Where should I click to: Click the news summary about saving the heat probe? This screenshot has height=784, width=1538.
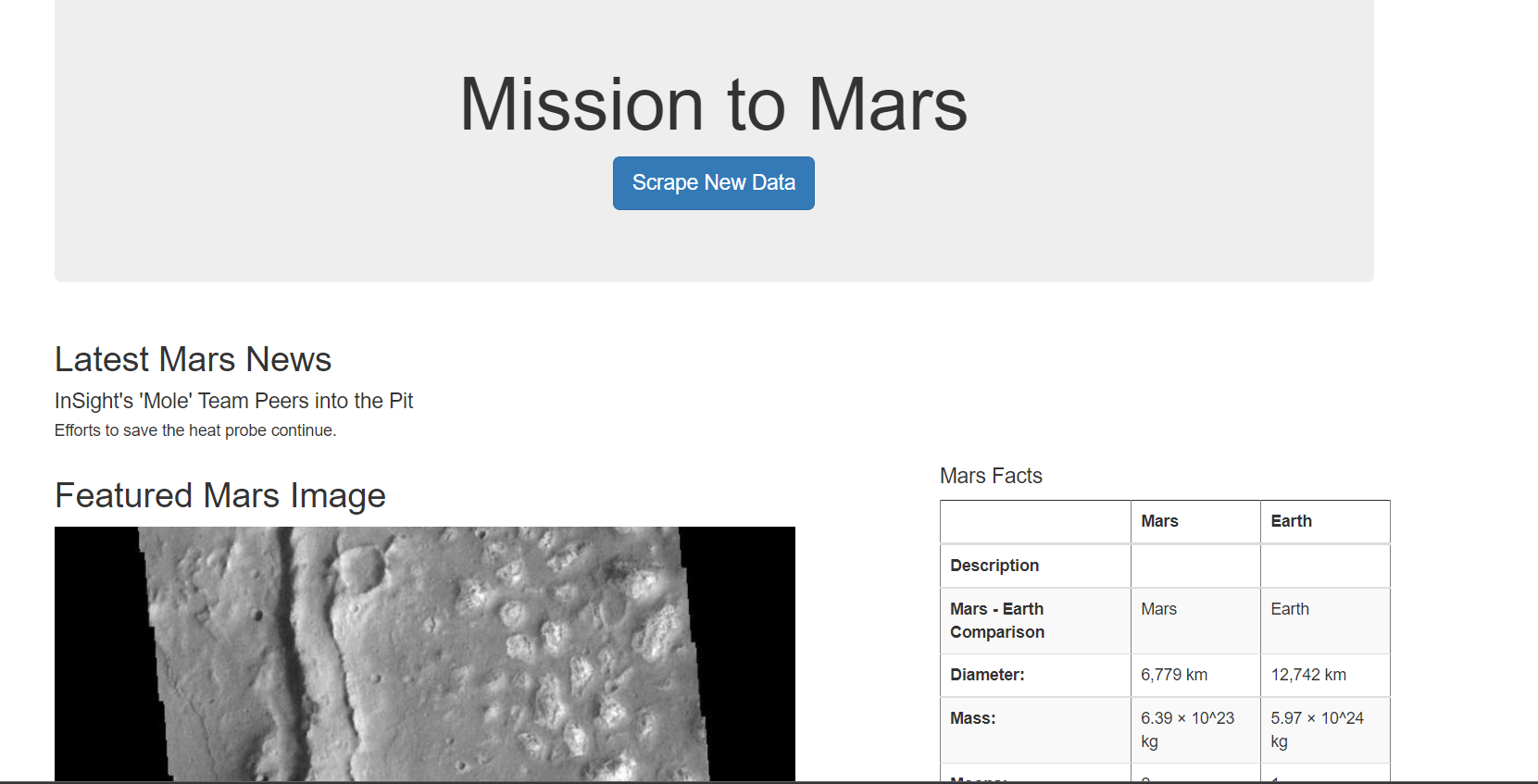tap(194, 429)
